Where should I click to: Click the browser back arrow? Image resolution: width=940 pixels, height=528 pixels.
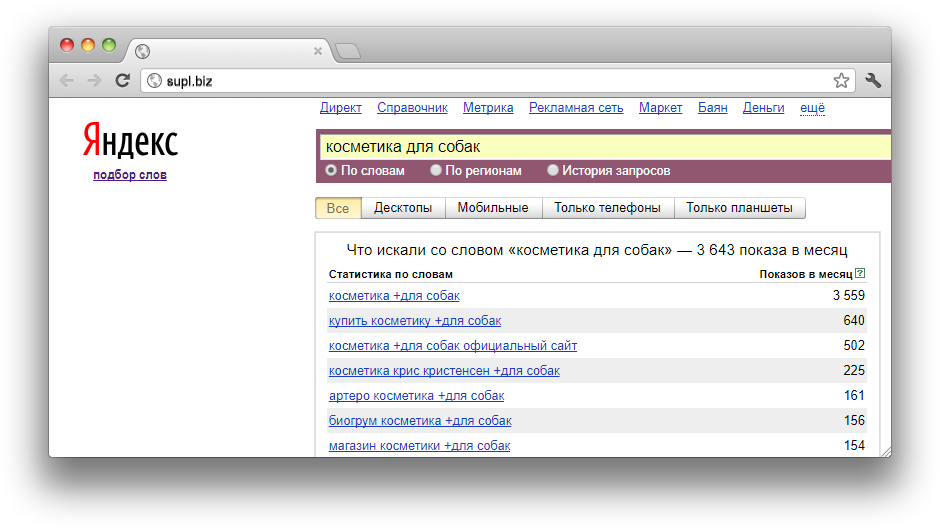tap(67, 80)
